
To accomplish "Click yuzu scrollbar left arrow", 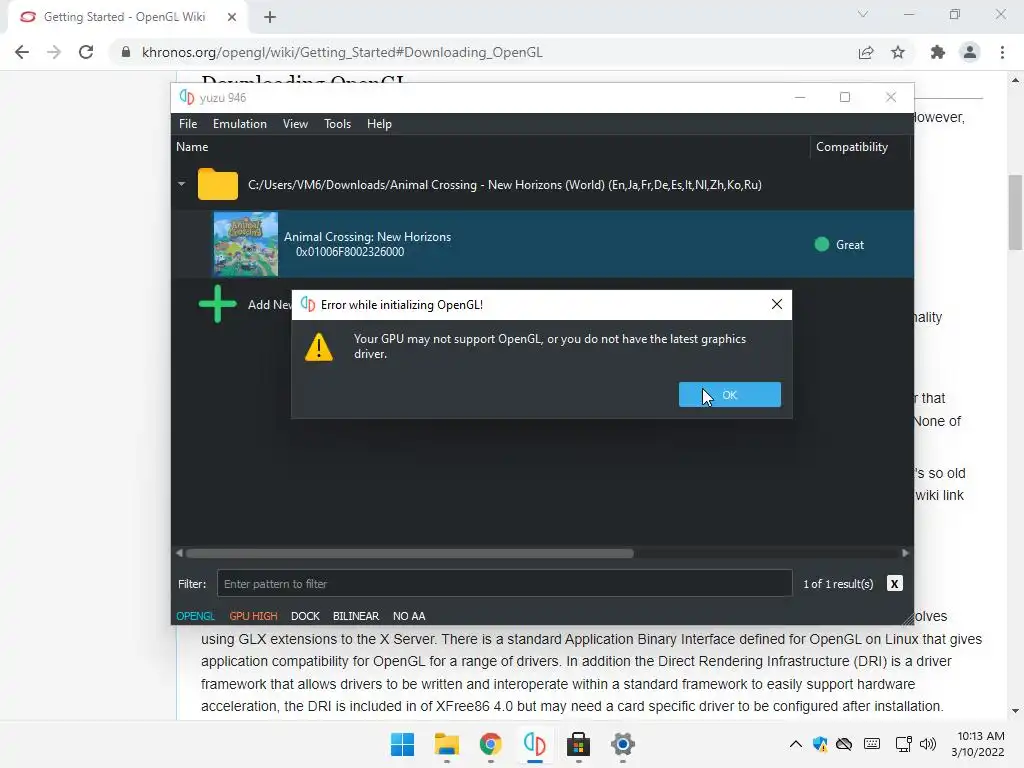I will 179,553.
